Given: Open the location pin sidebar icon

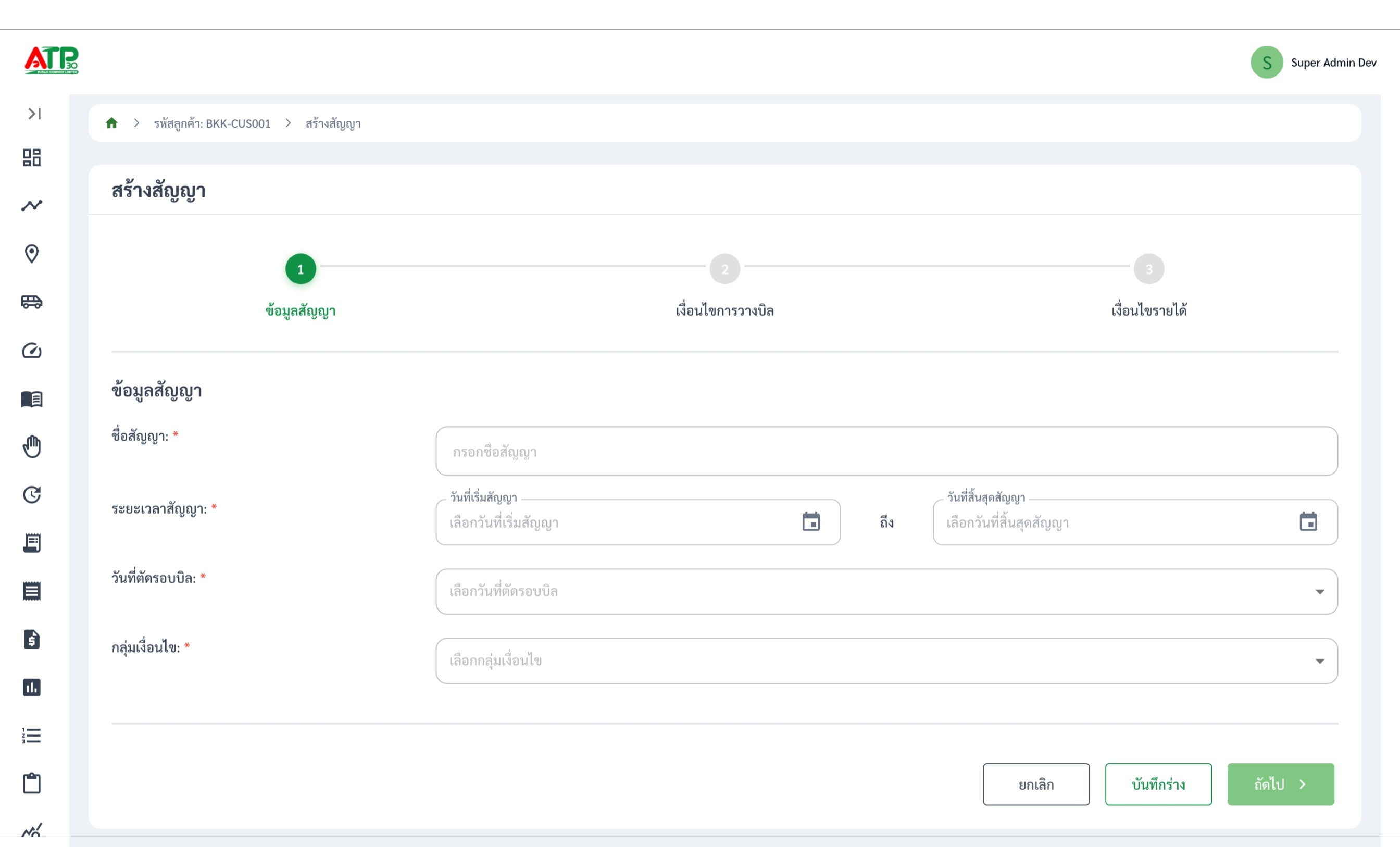Looking at the screenshot, I should pos(32,254).
